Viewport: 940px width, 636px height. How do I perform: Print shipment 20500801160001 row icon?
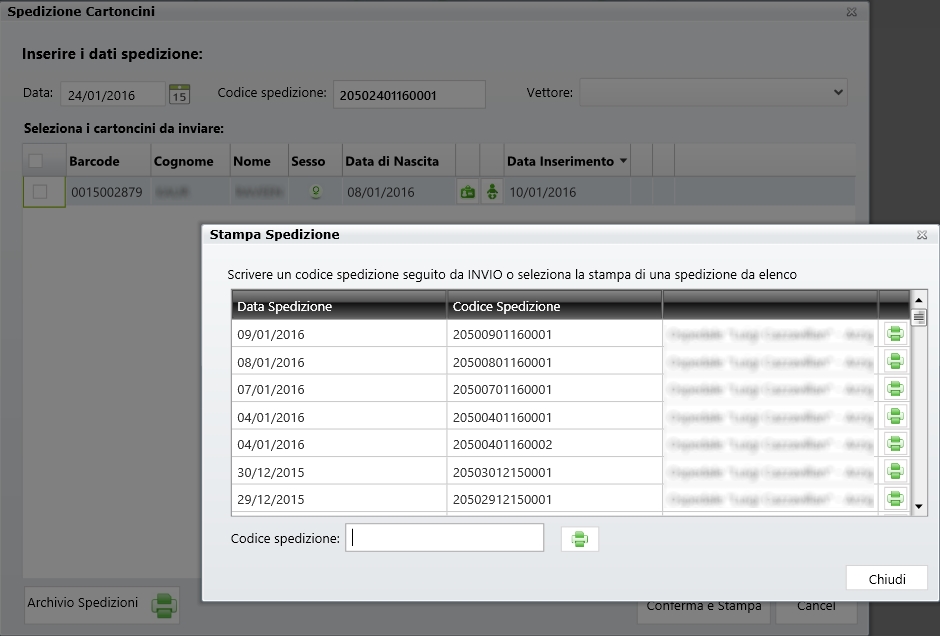coord(894,361)
